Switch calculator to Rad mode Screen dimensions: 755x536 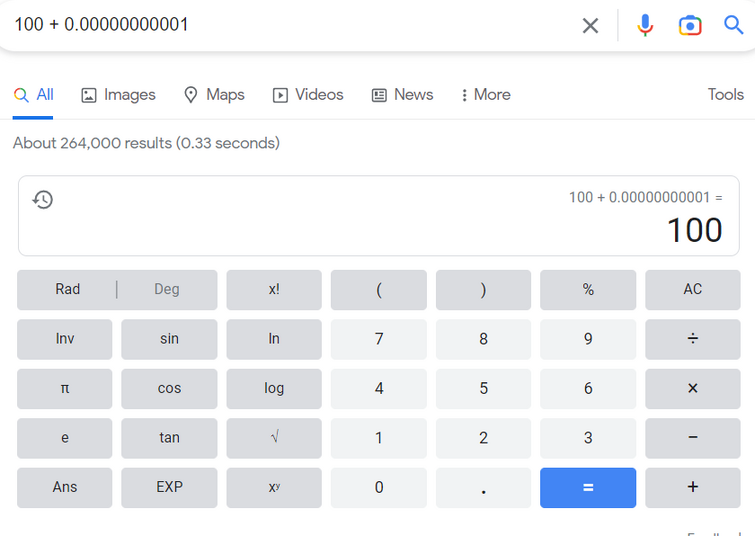pos(67,289)
